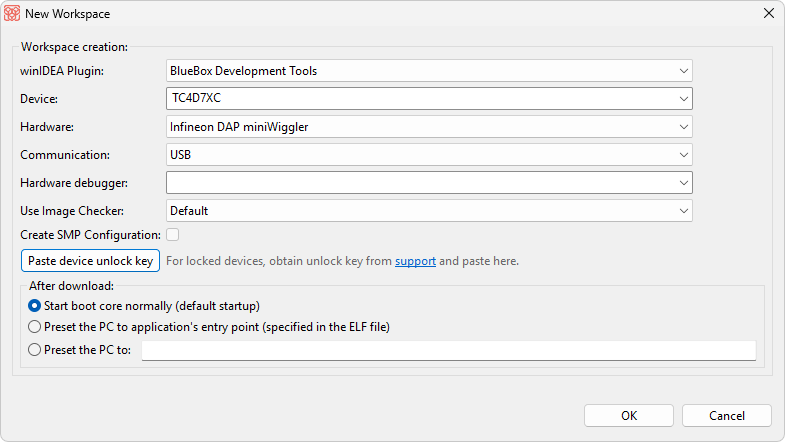
Task: Open the Use Image Checker dropdown
Action: pyautogui.click(x=429, y=211)
